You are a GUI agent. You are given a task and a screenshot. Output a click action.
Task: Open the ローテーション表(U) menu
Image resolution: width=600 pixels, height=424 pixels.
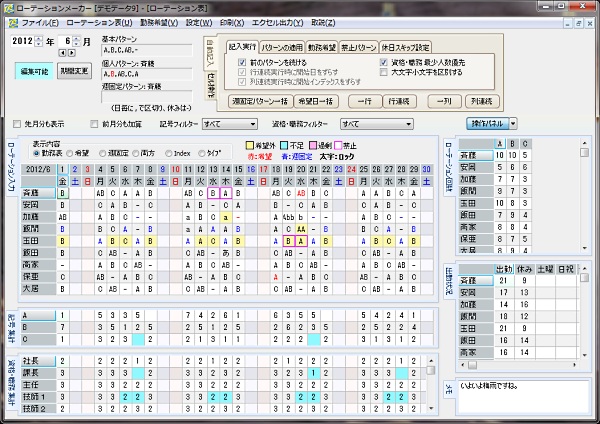click(x=99, y=23)
